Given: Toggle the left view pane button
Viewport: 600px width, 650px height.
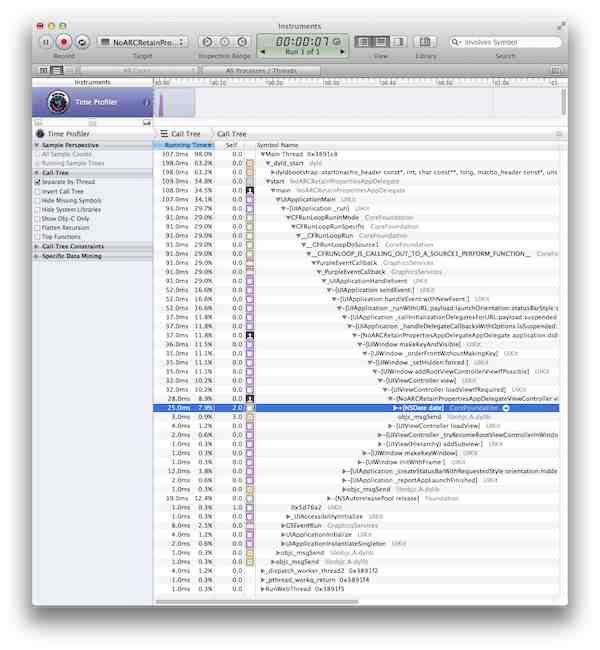Looking at the screenshot, I should [x=363, y=42].
